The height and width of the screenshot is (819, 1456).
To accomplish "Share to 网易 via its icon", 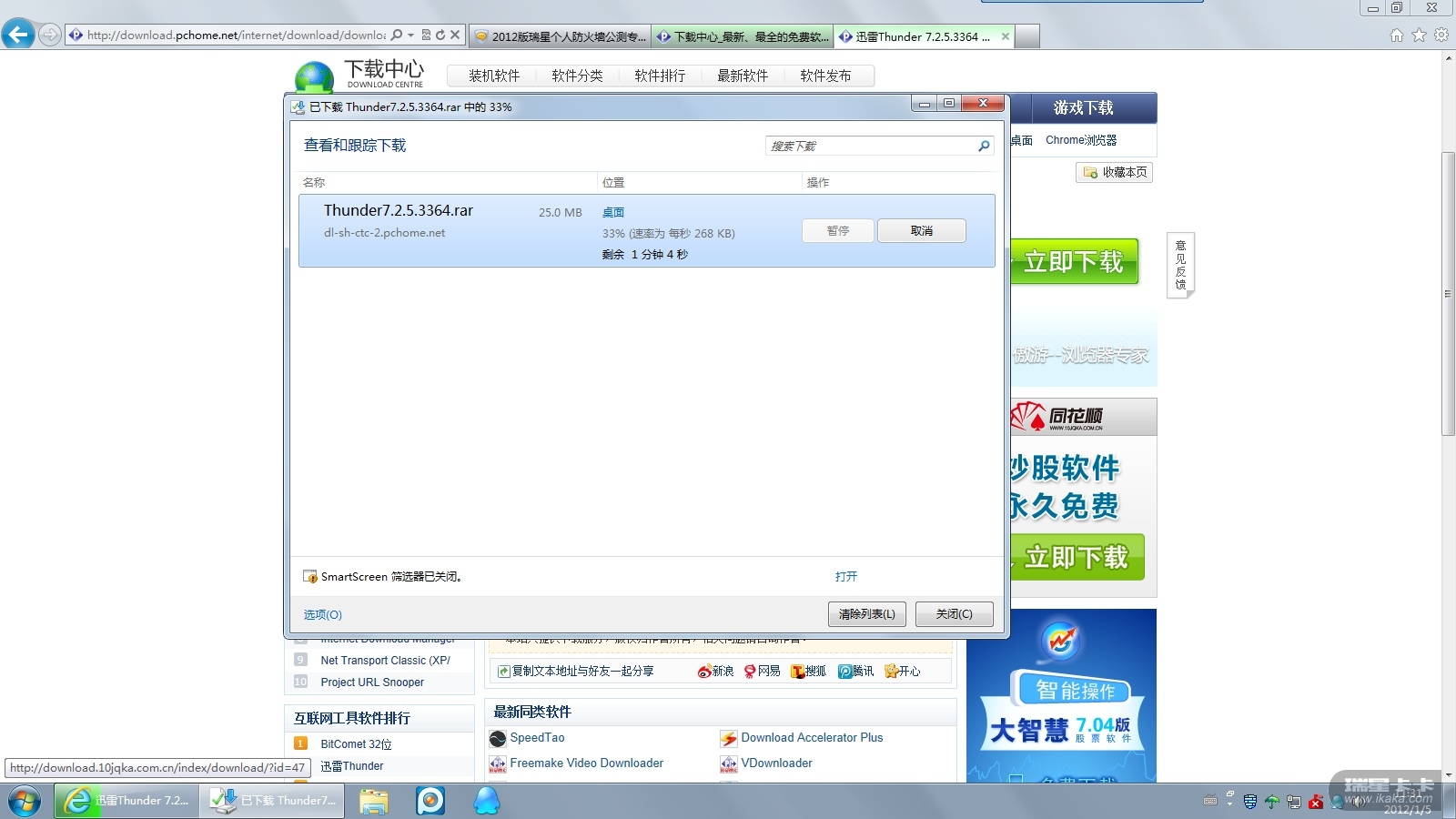I will click(x=750, y=672).
